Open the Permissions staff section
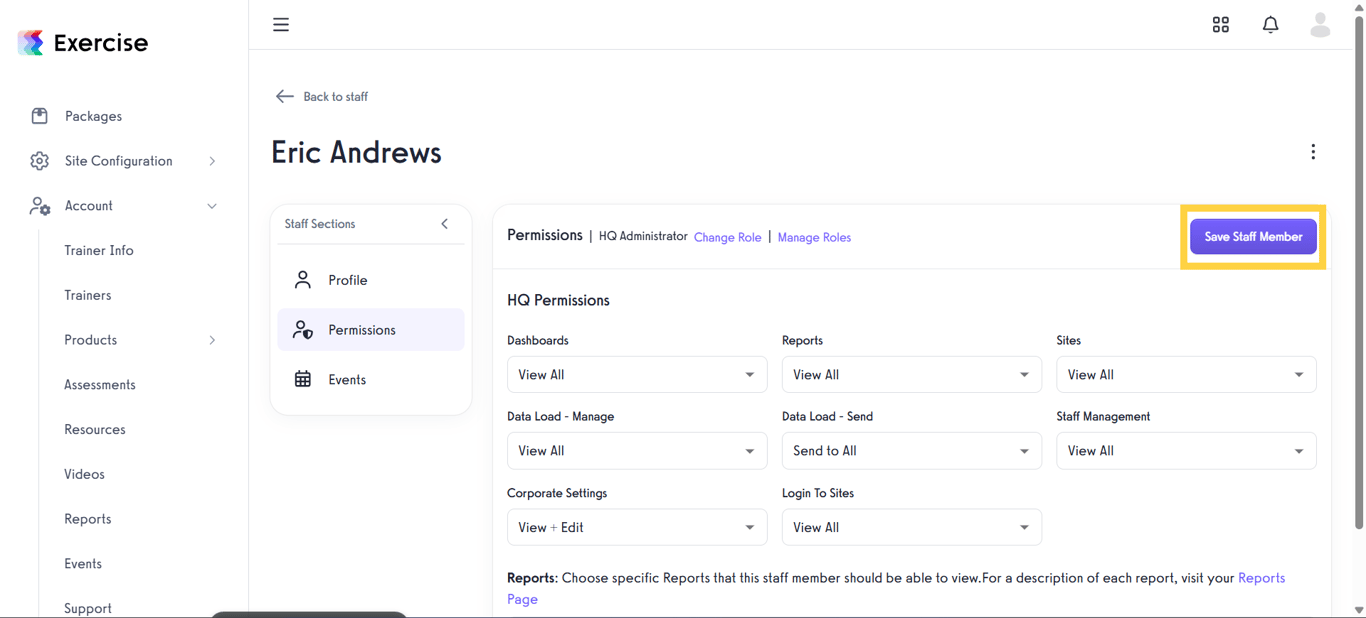The height and width of the screenshot is (618, 1366). tap(371, 330)
